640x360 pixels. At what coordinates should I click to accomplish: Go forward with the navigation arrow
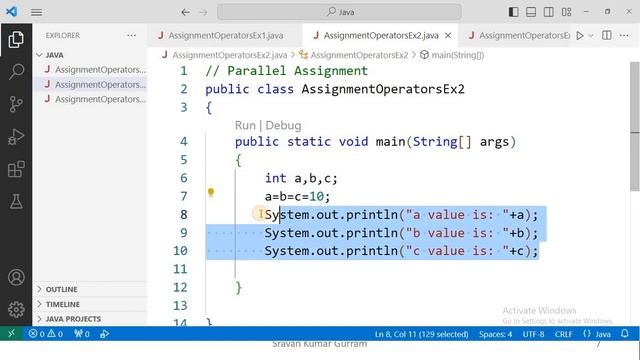tap(203, 12)
